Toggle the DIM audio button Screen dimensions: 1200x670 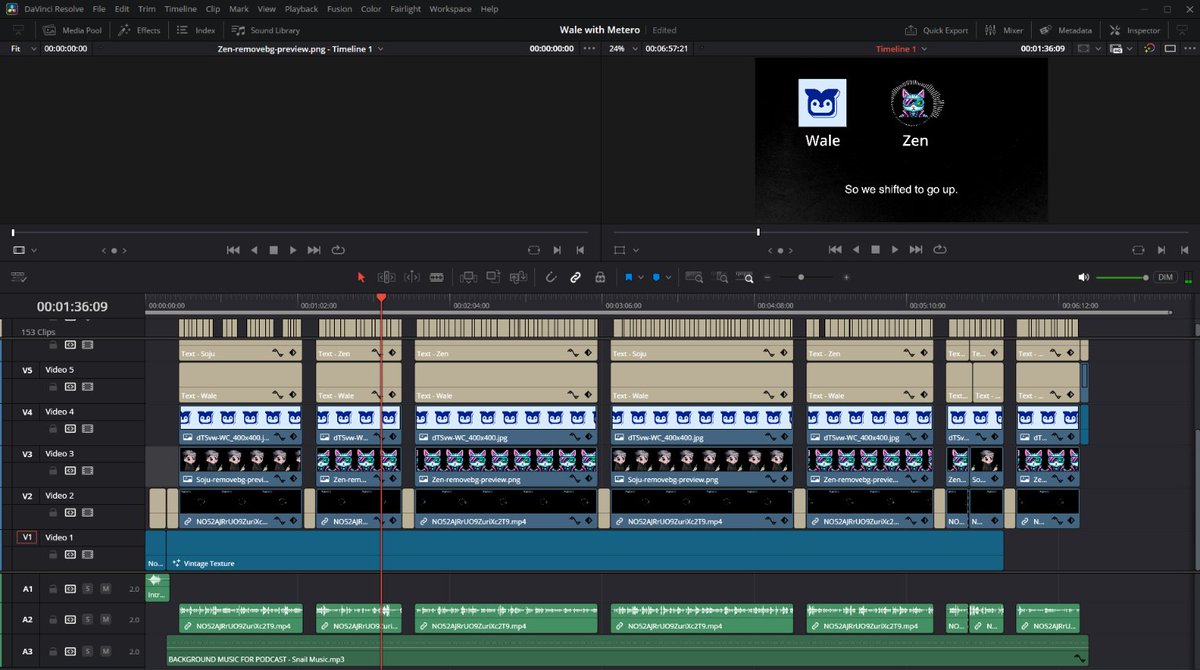point(1165,277)
